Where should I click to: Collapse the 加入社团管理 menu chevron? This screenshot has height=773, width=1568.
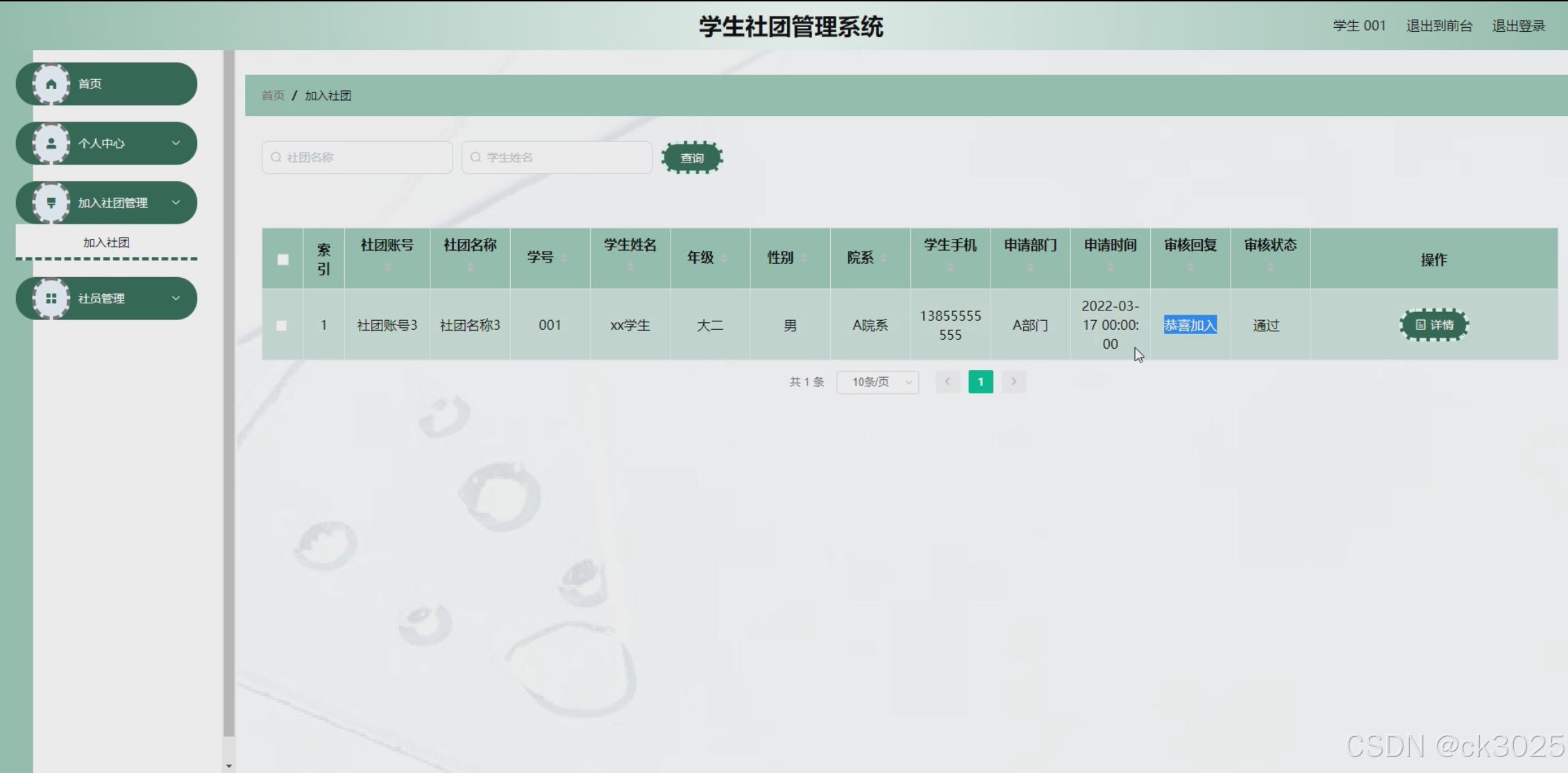pyautogui.click(x=176, y=203)
